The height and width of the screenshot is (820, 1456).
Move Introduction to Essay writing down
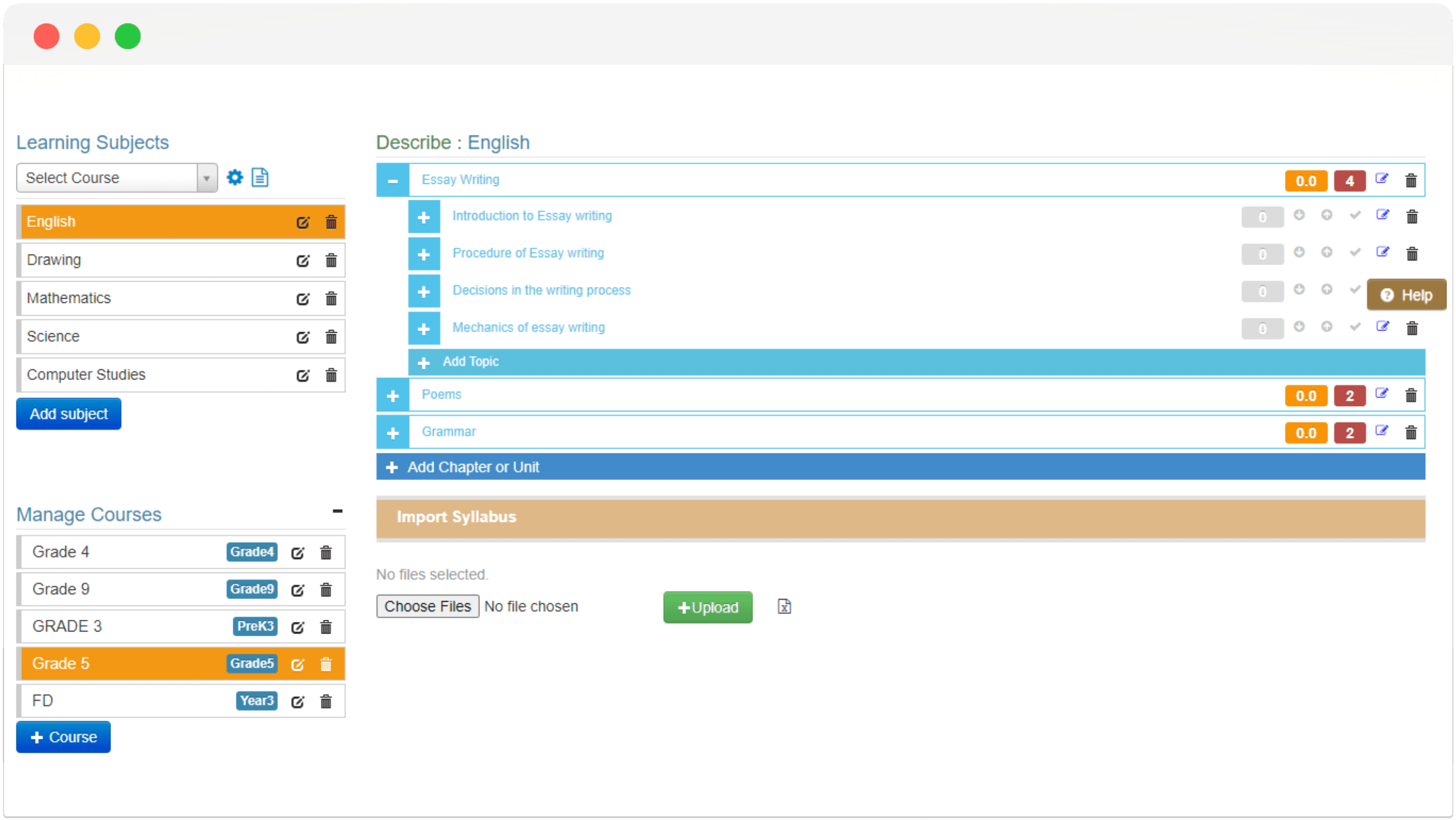1299,215
